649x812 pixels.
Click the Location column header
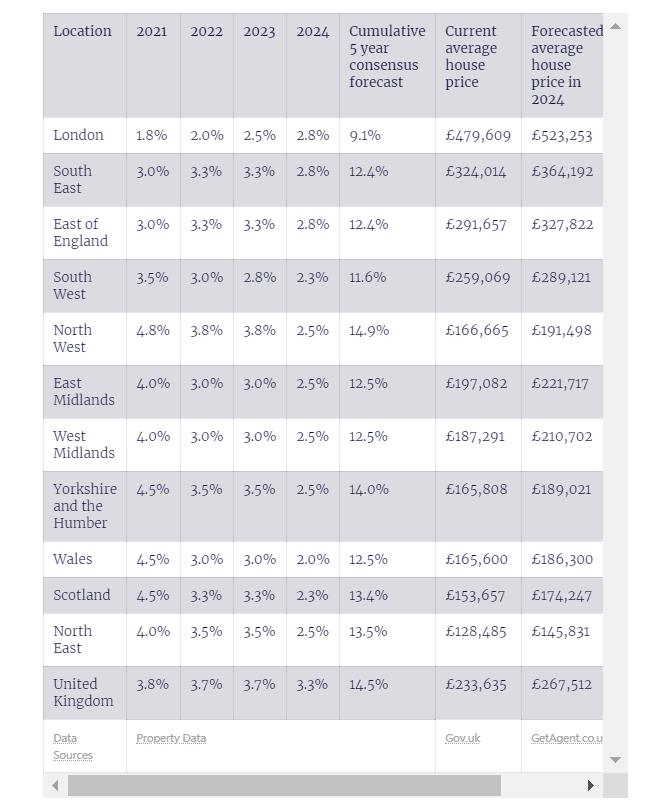tap(82, 31)
